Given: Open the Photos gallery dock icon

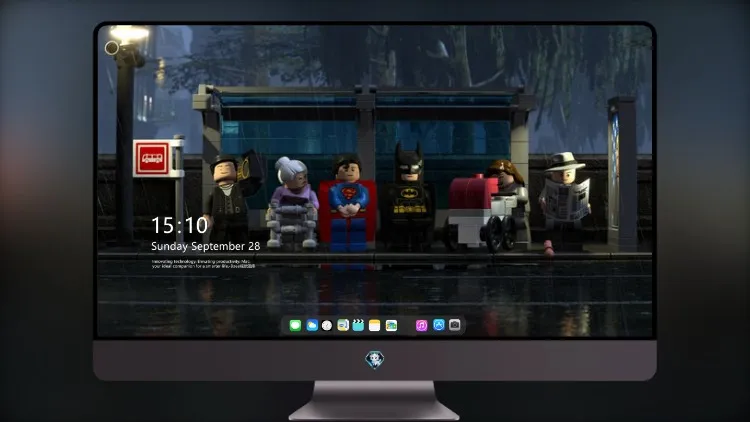Looking at the screenshot, I should (391, 325).
